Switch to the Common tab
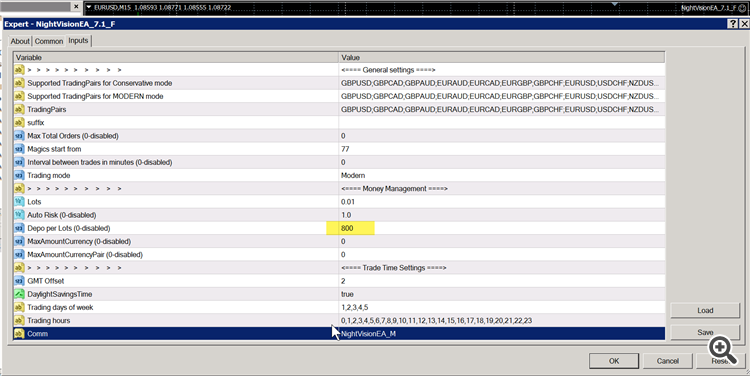 tap(49, 41)
